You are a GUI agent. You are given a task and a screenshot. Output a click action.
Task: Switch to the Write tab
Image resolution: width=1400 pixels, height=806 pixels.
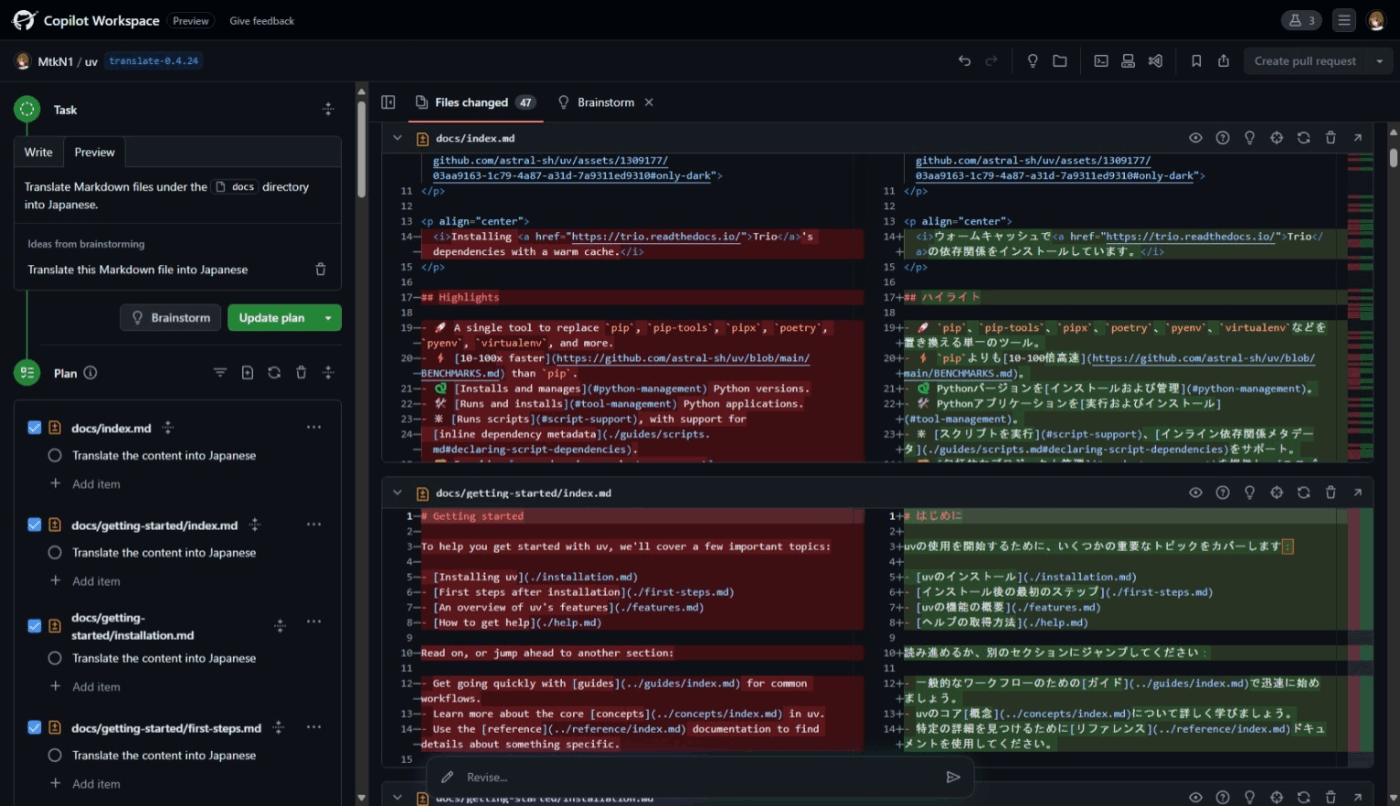(x=39, y=152)
